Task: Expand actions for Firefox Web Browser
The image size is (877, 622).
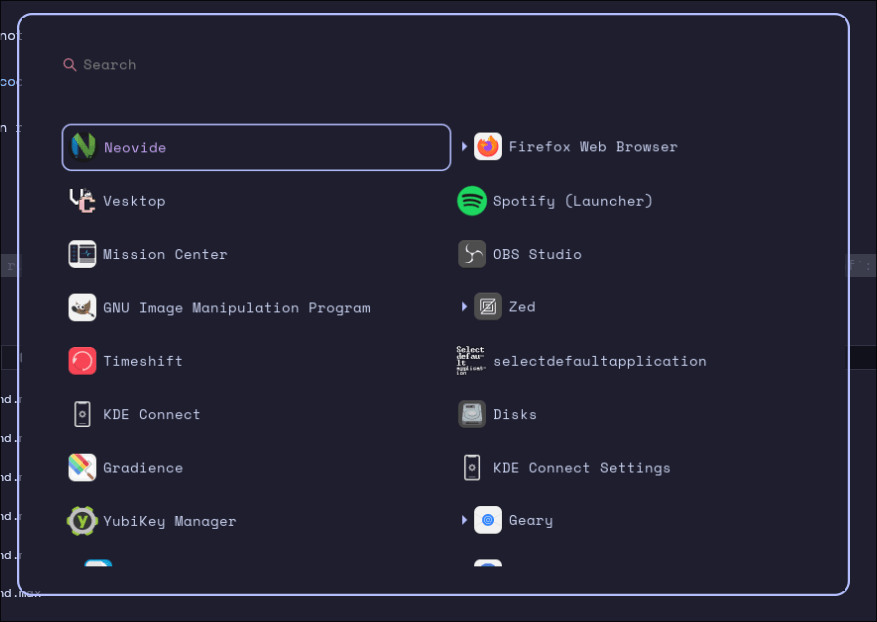Action: [463, 146]
